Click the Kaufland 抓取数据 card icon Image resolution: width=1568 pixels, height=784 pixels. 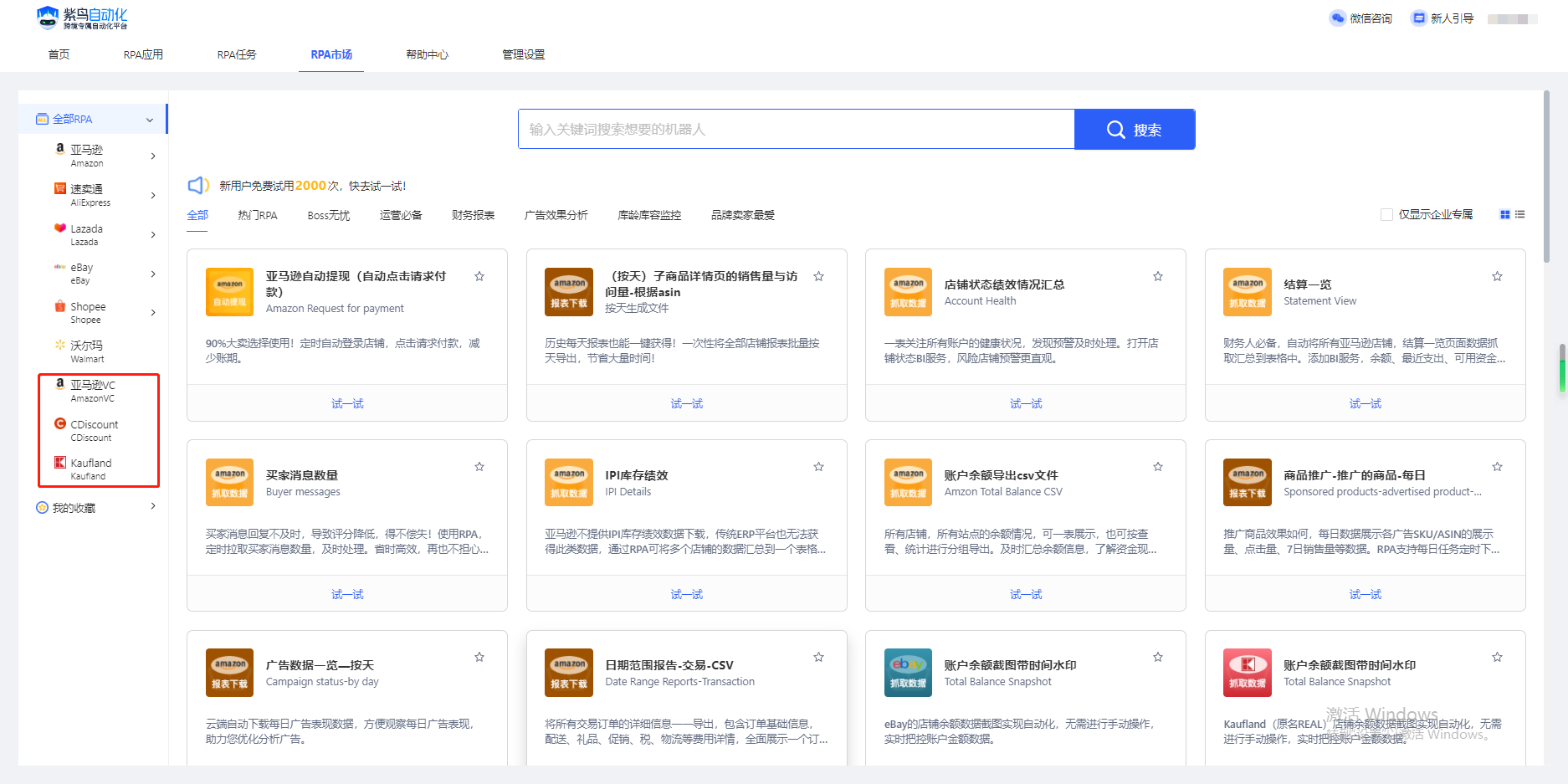(1248, 673)
